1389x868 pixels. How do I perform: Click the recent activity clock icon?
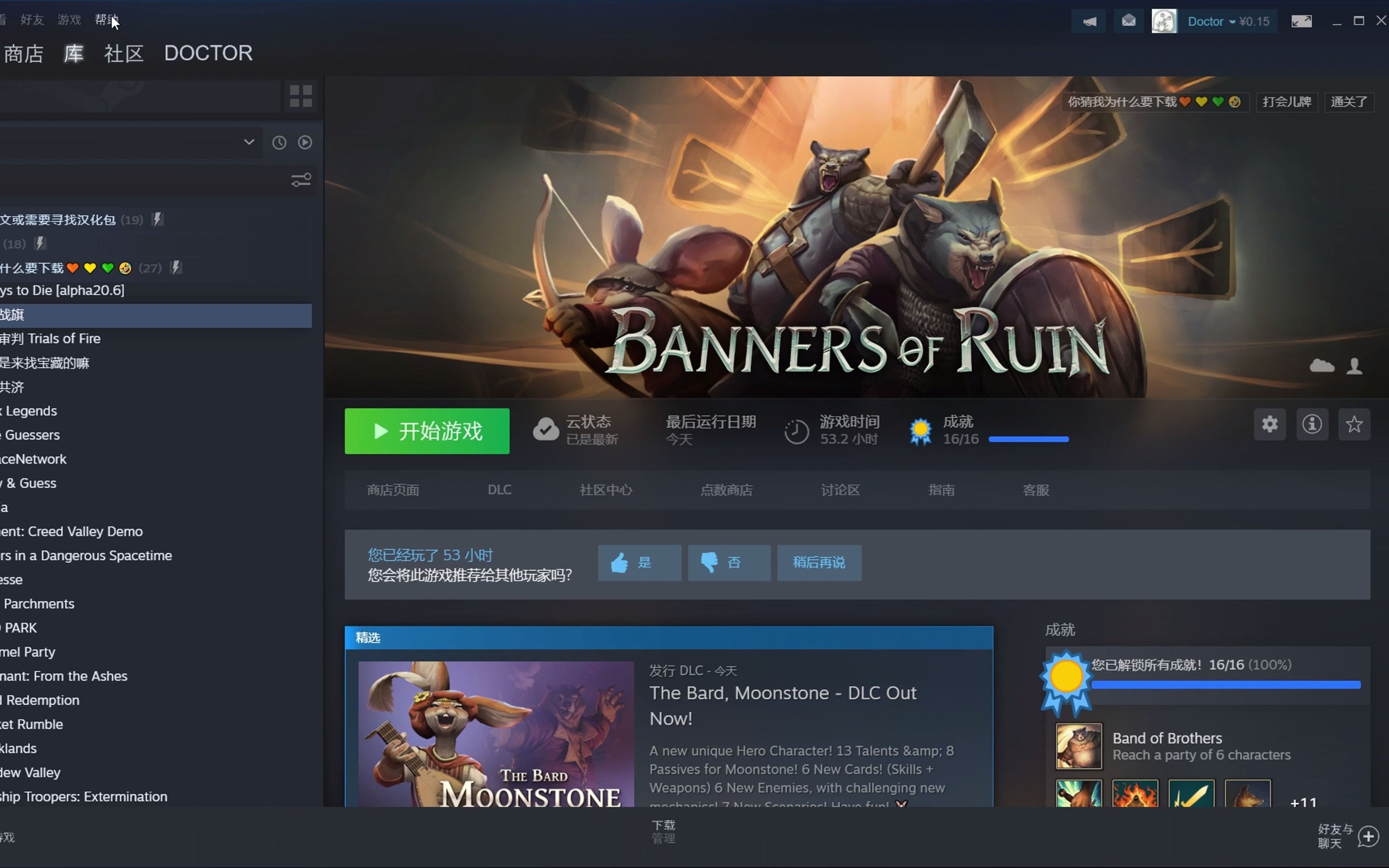[279, 142]
